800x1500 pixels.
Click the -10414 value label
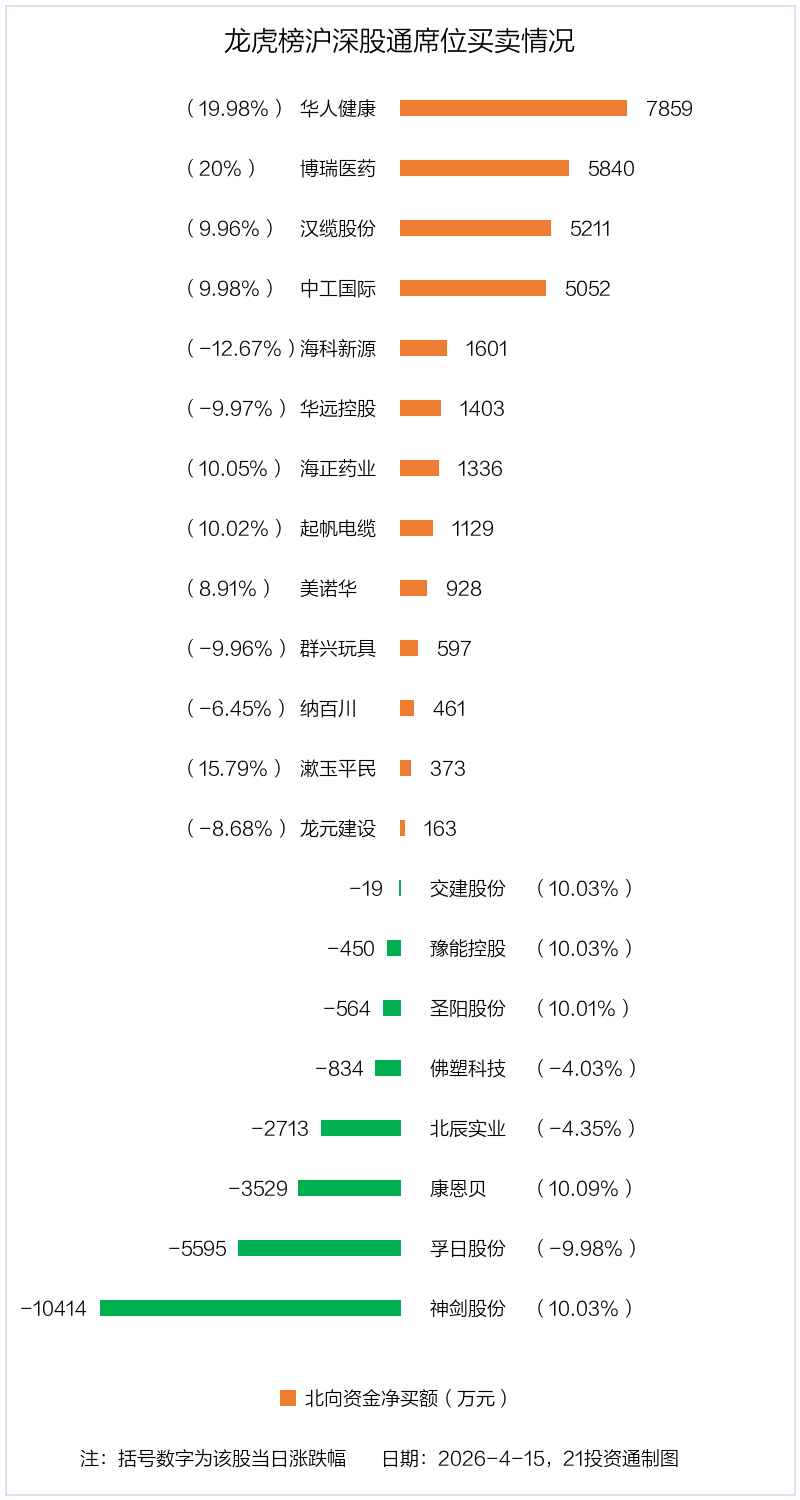click(x=54, y=1308)
